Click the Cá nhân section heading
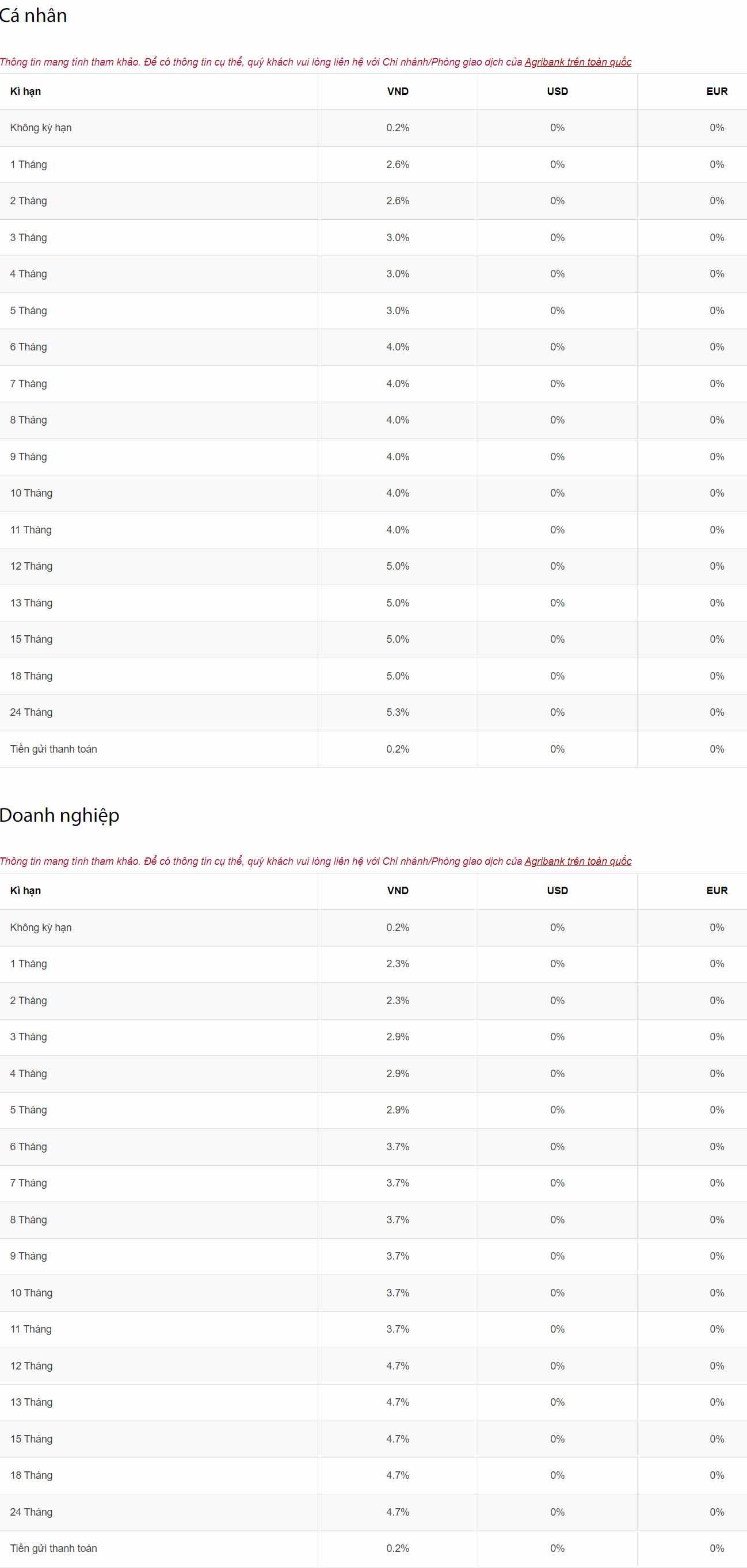This screenshot has width=747, height=1568. click(x=33, y=16)
